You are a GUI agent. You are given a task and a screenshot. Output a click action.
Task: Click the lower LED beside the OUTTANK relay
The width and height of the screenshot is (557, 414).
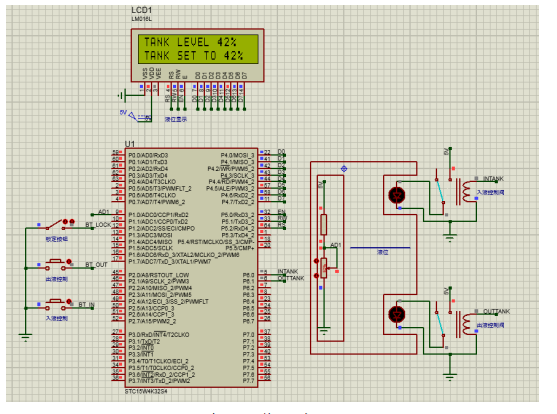coord(397,314)
